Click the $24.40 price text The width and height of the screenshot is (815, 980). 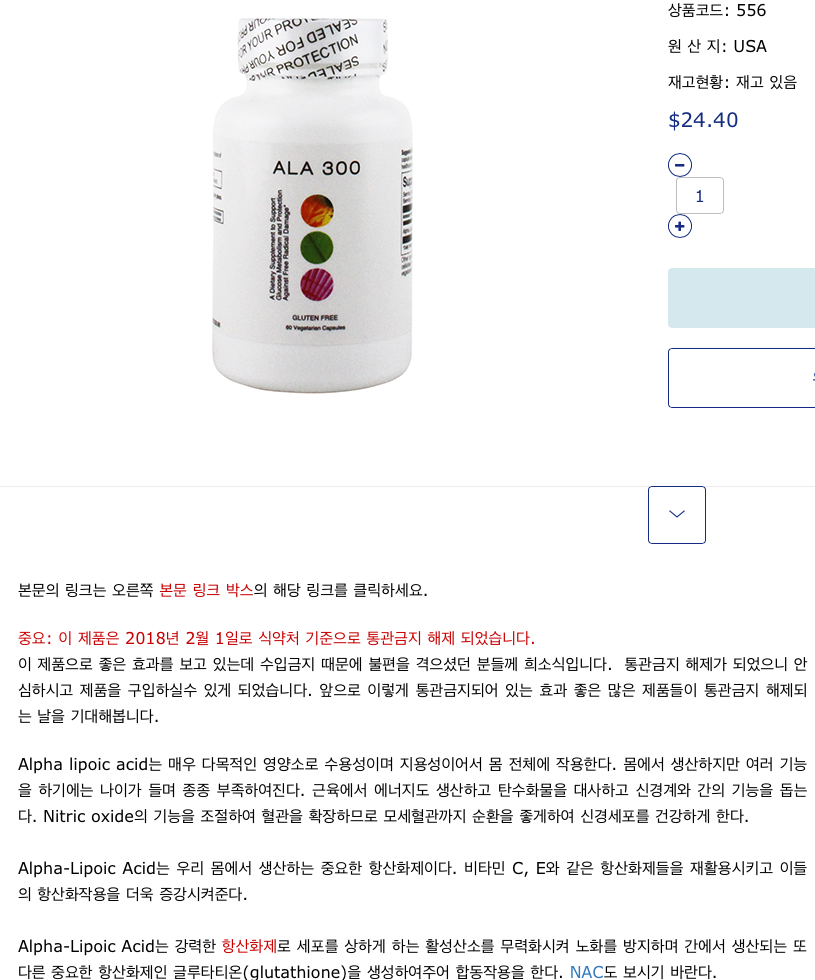[703, 120]
